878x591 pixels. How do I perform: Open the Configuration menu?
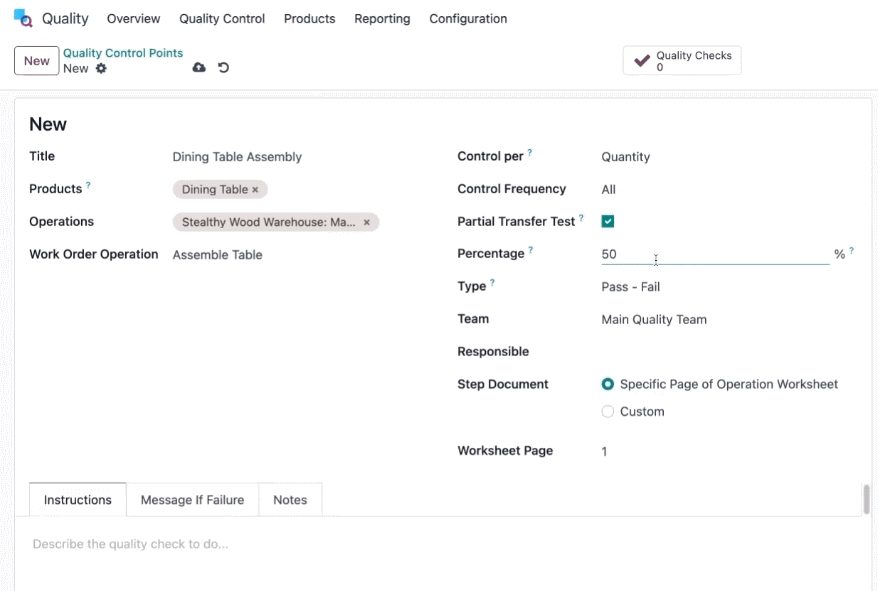[468, 18]
